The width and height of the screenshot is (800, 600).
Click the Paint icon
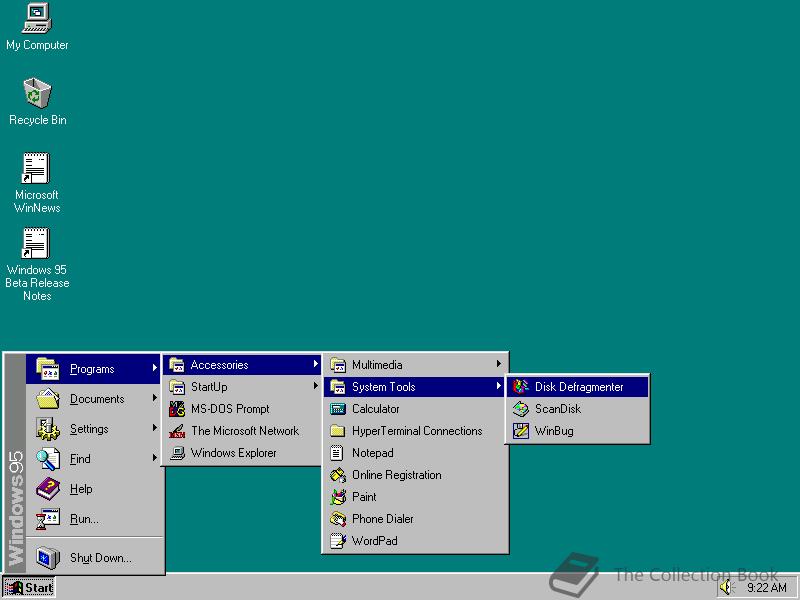tap(338, 496)
